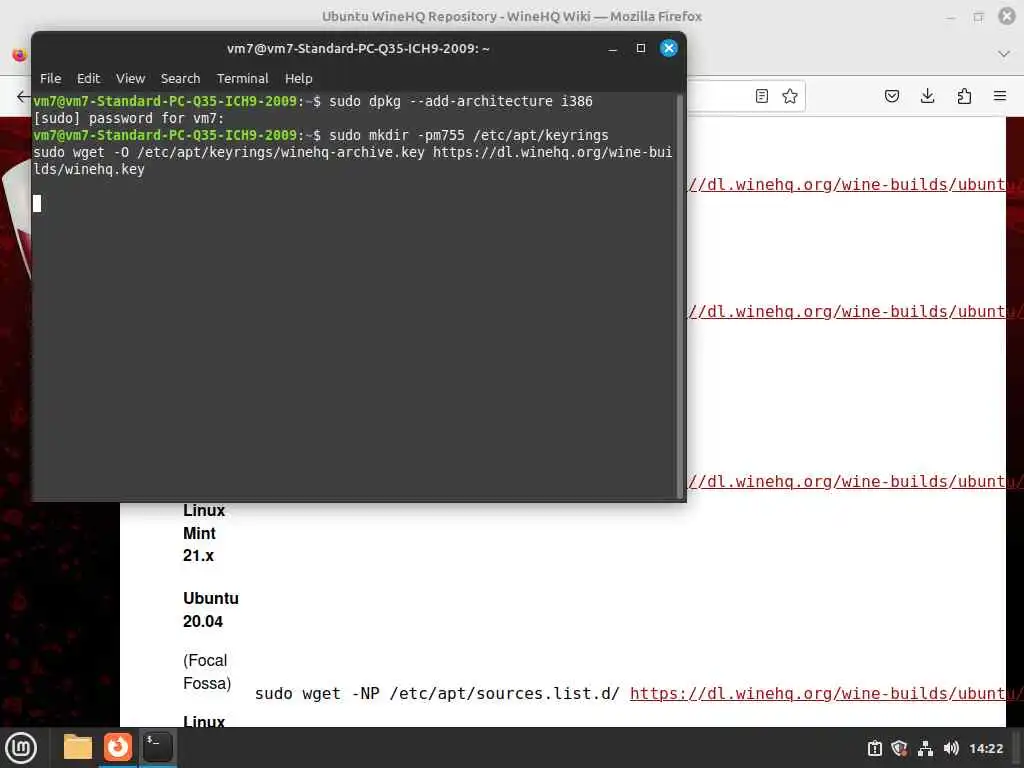Launch Files manager from taskbar
1024x768 pixels.
78,747
